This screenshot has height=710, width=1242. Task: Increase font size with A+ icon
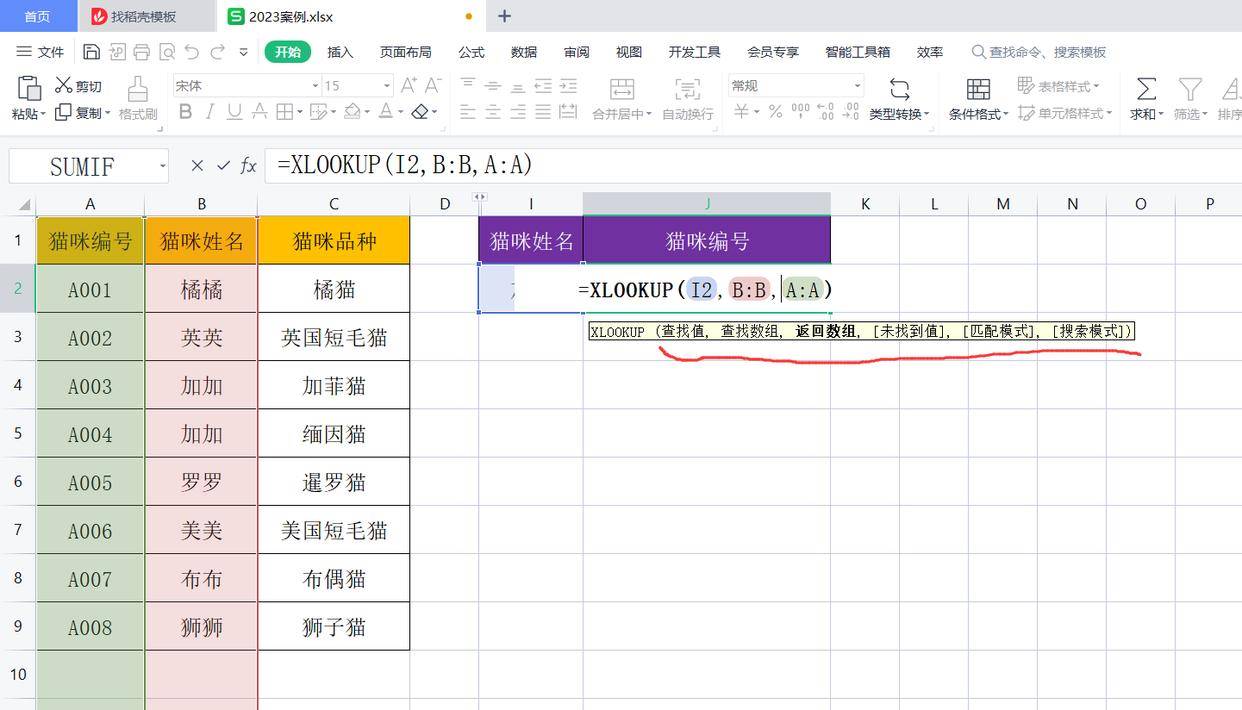coord(409,86)
